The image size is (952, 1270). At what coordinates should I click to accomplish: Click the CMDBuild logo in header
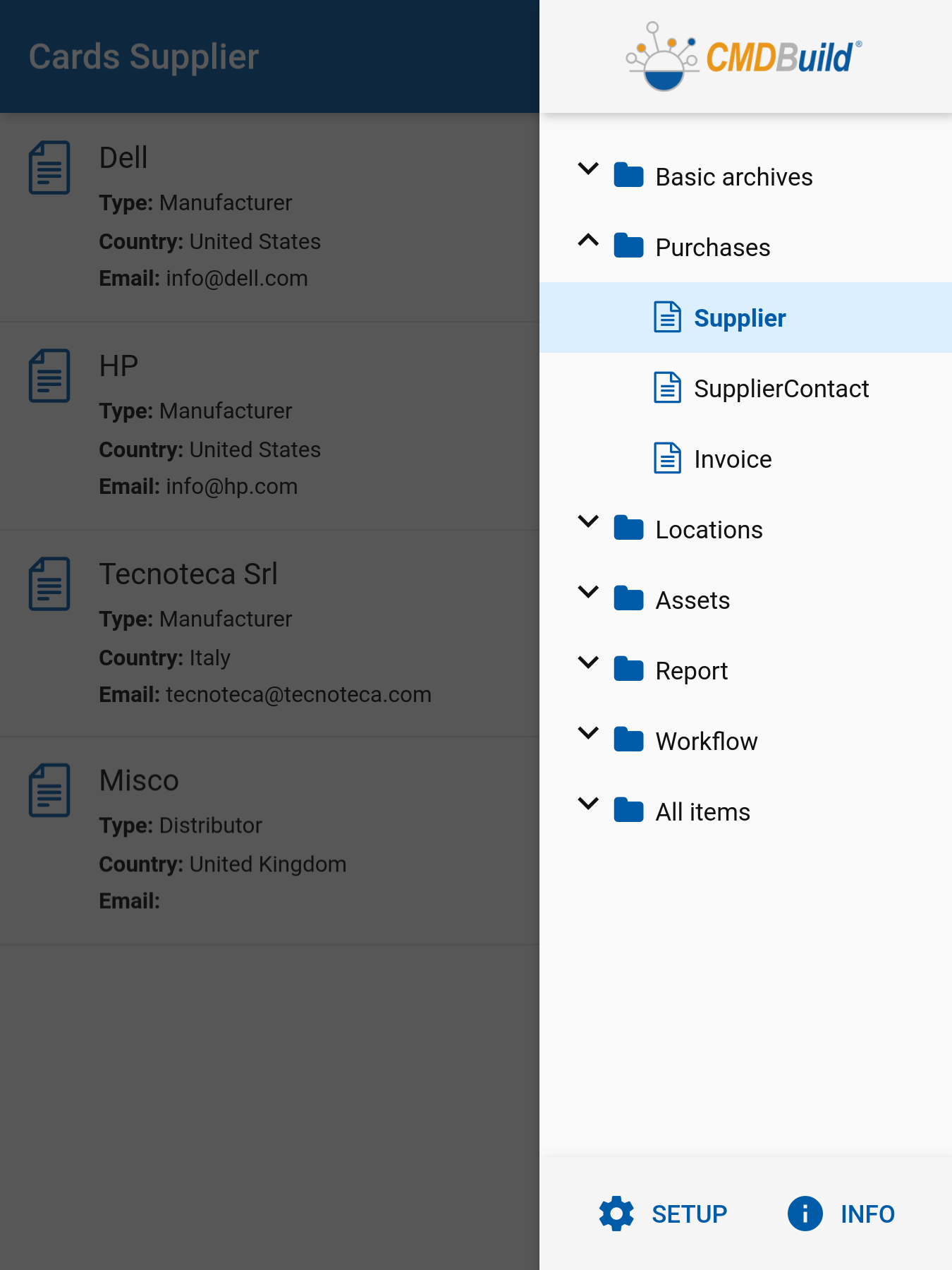[744, 56]
